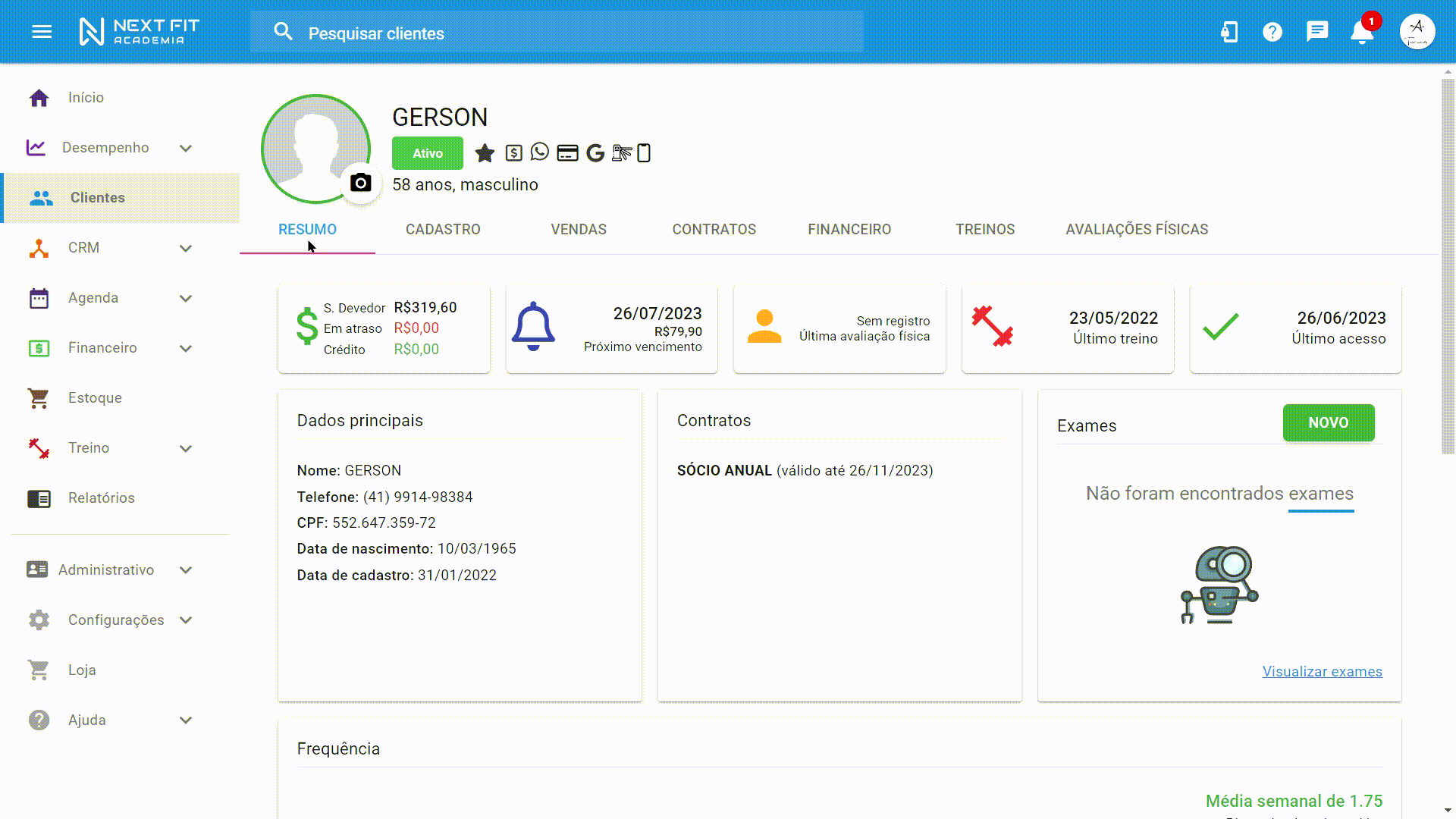Click the Google icon in client header
1456x819 pixels.
(x=595, y=153)
